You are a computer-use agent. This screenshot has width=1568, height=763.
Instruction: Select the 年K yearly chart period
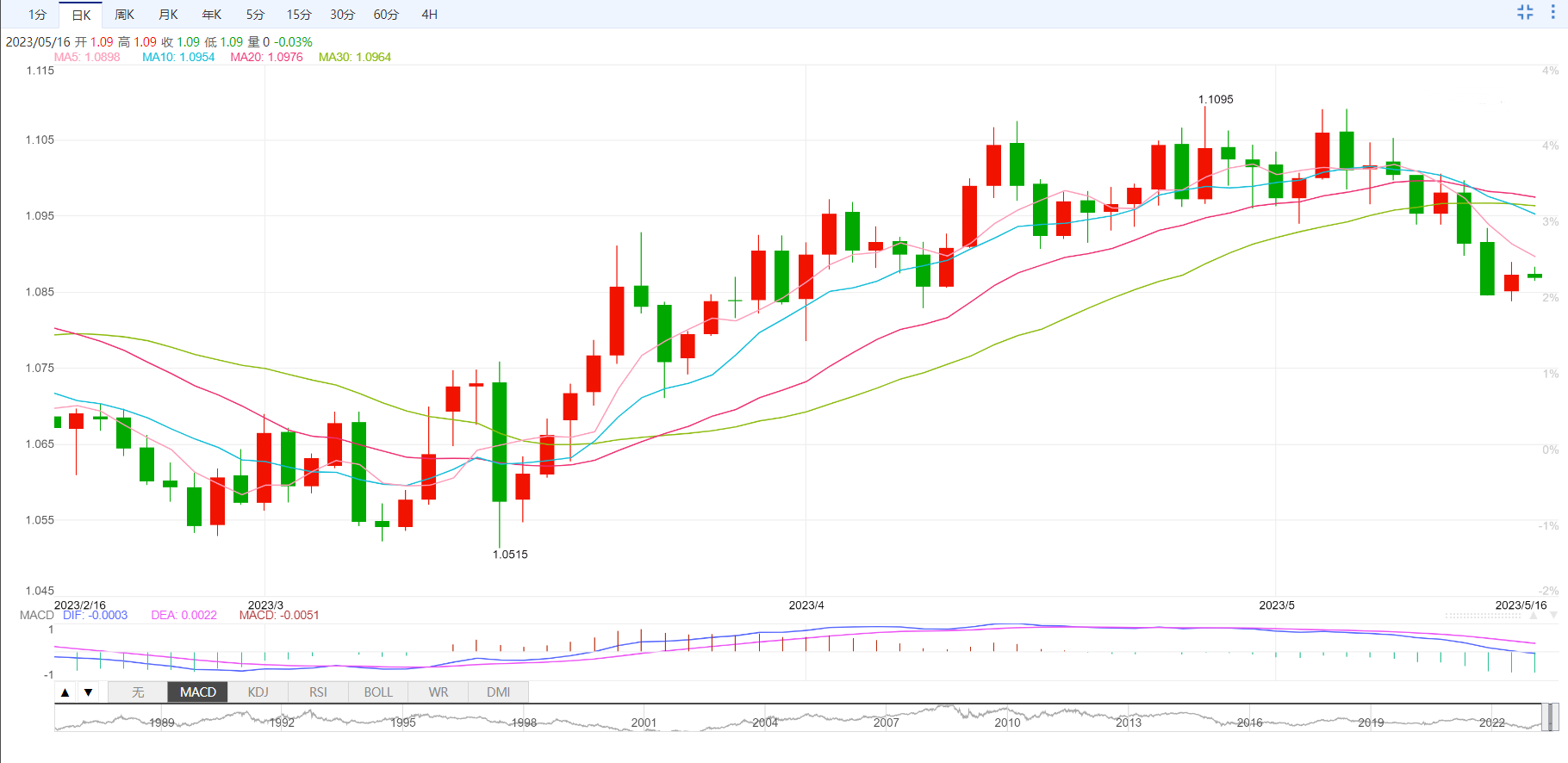click(x=211, y=15)
